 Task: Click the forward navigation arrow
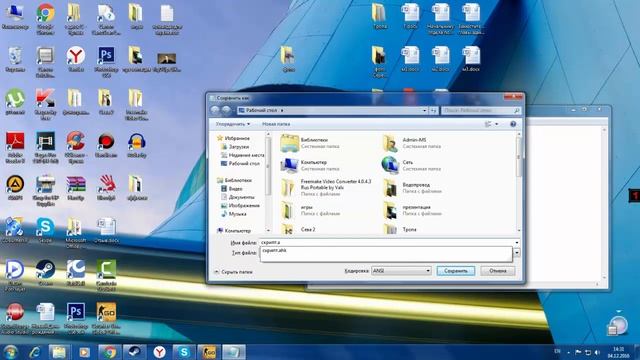[226, 110]
